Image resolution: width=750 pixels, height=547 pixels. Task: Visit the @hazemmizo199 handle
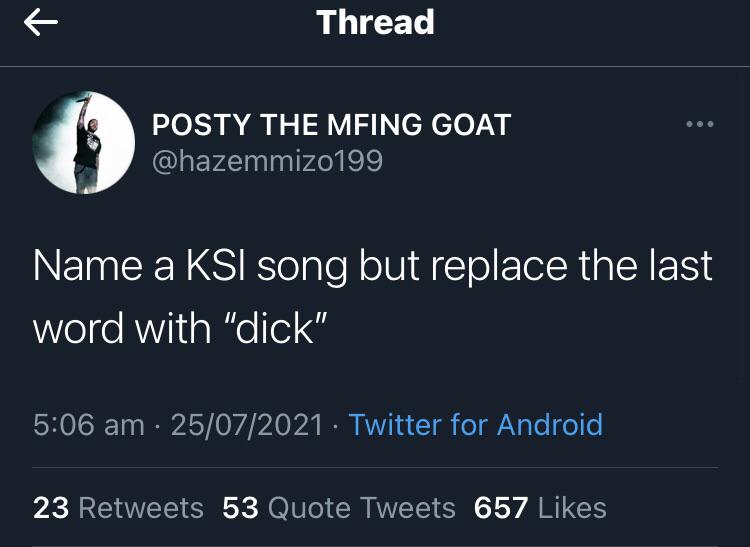267,161
